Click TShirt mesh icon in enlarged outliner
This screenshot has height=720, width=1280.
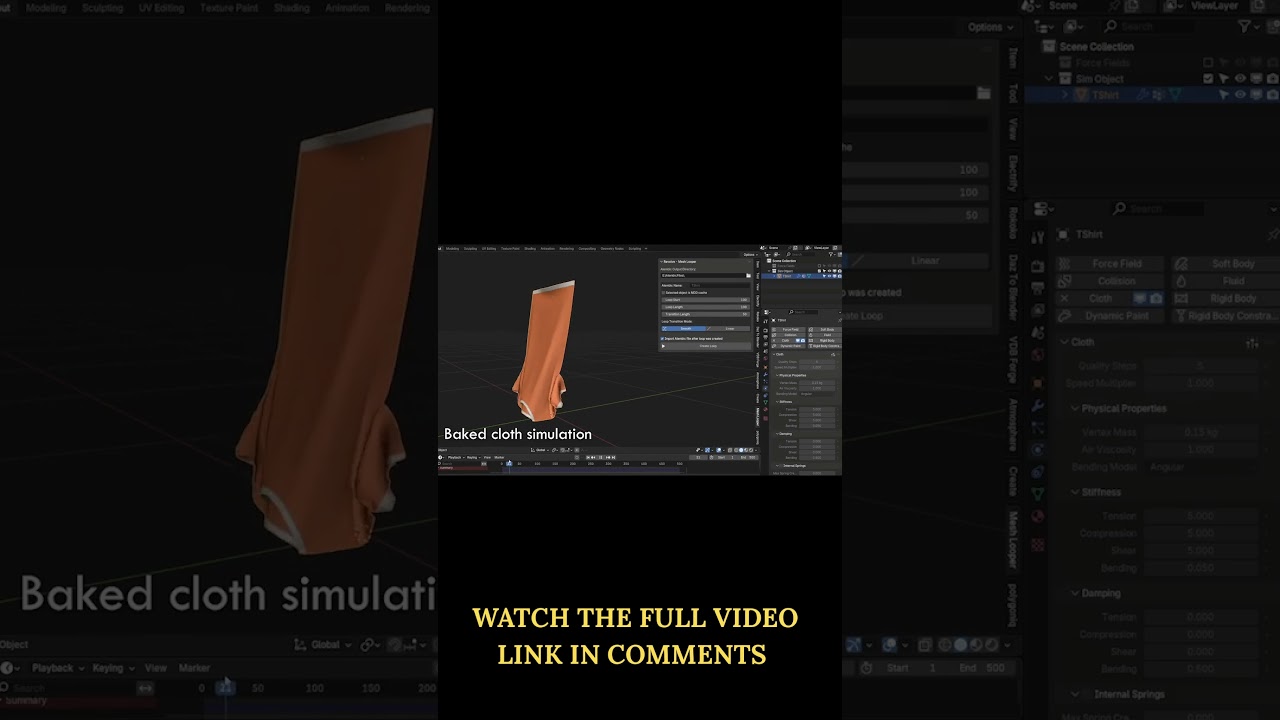[x=1081, y=95]
